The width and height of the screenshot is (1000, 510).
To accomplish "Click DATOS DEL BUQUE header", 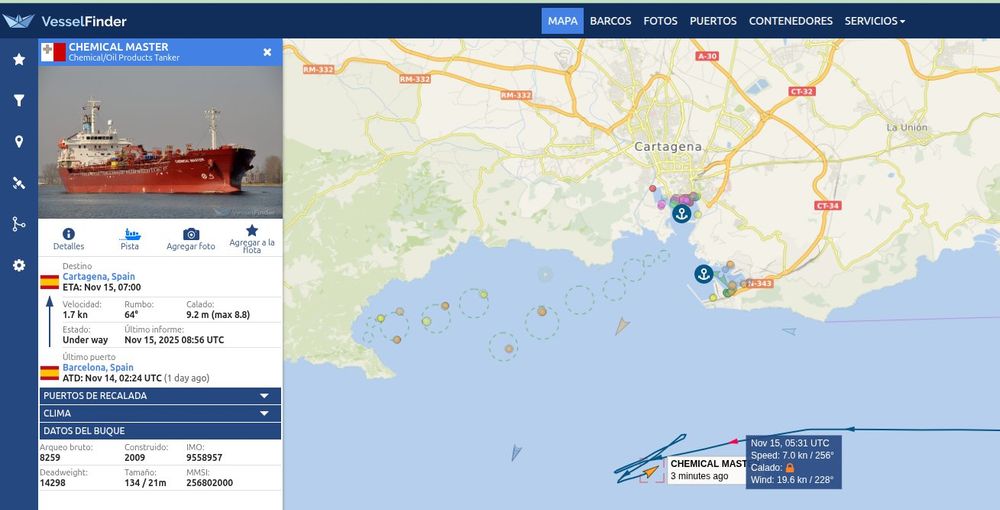I will pos(160,431).
